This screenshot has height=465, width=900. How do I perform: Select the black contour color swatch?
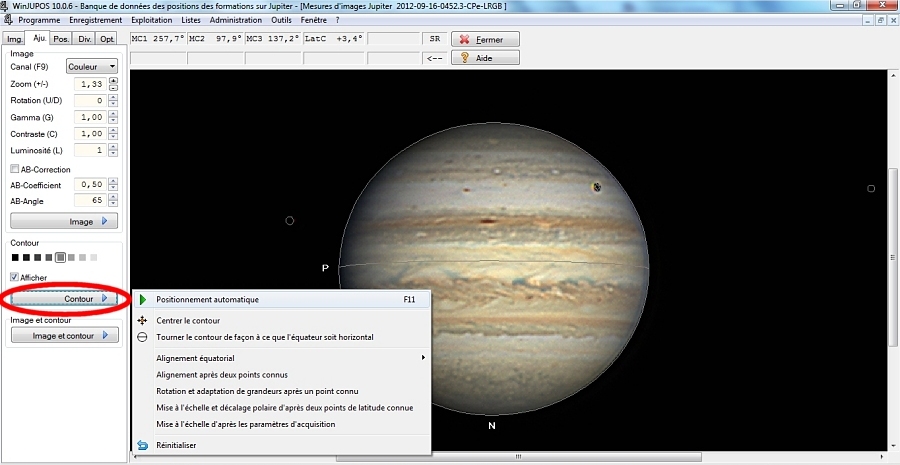[x=15, y=257]
